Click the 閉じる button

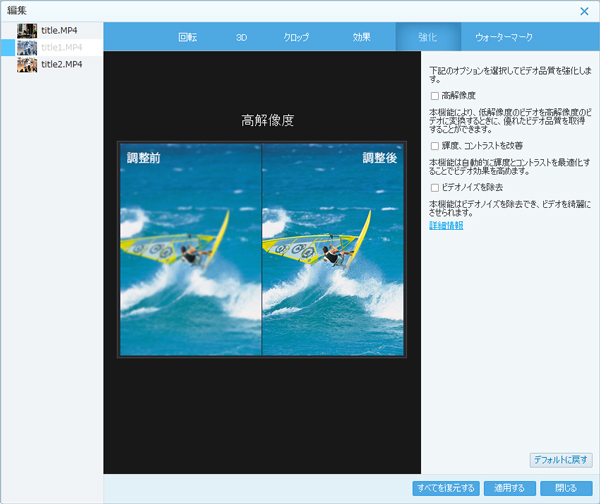566,488
